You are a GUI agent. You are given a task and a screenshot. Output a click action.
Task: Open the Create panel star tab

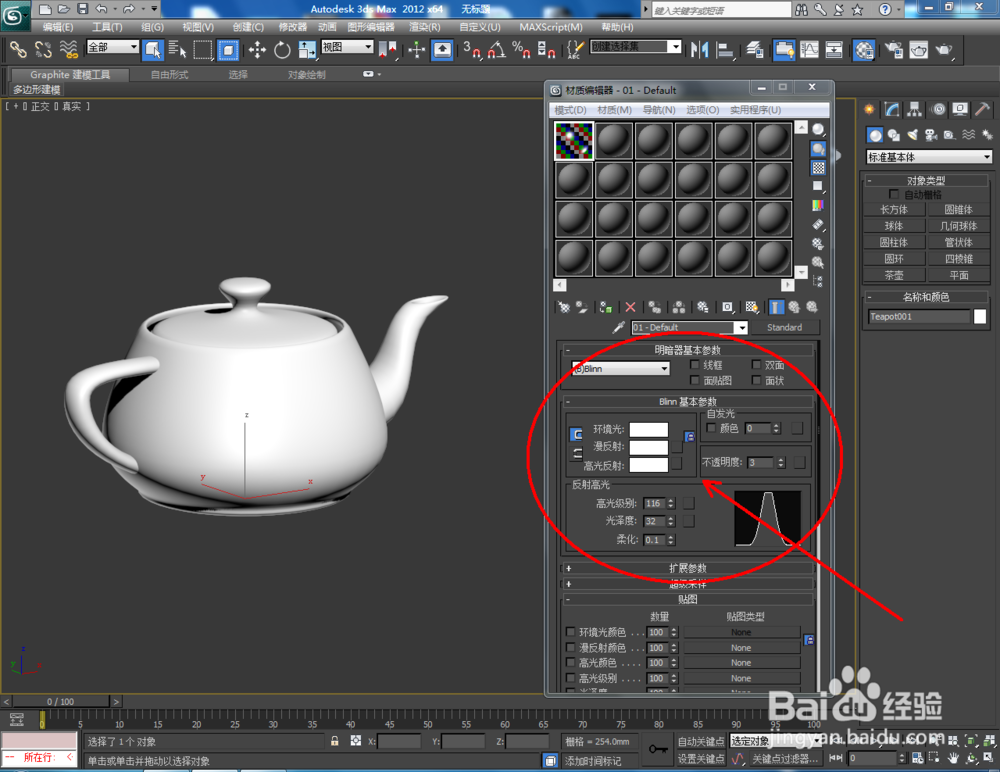pyautogui.click(x=869, y=109)
